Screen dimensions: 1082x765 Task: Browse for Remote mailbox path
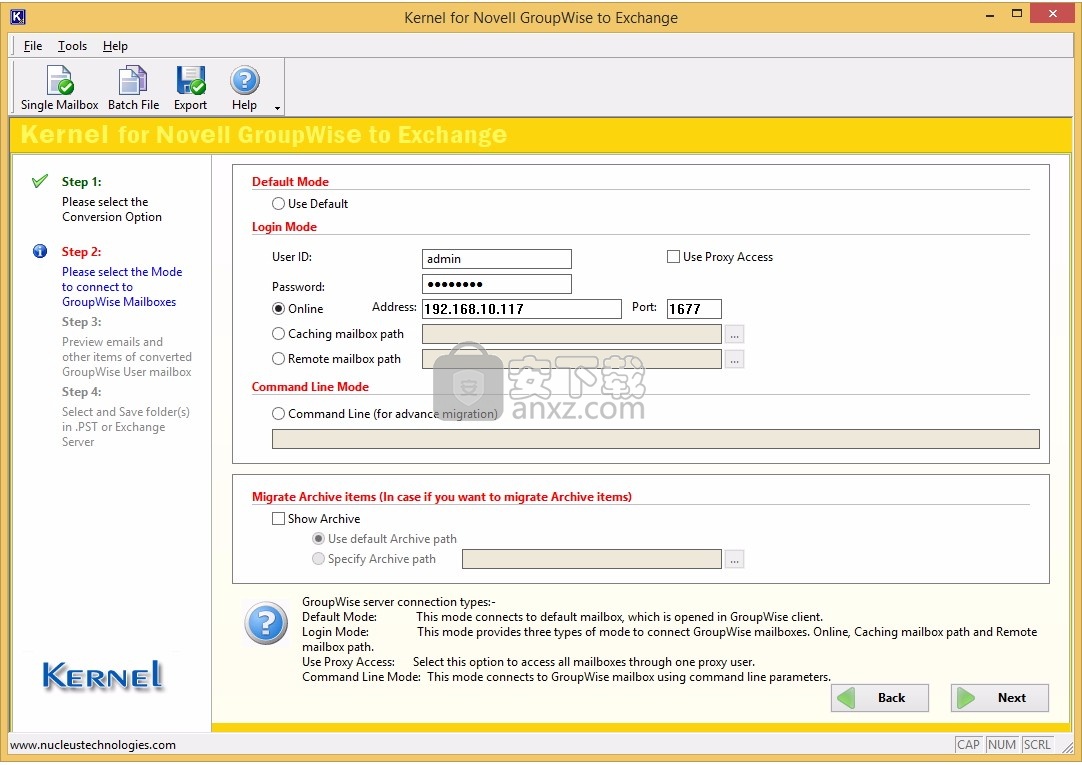pyautogui.click(x=734, y=359)
